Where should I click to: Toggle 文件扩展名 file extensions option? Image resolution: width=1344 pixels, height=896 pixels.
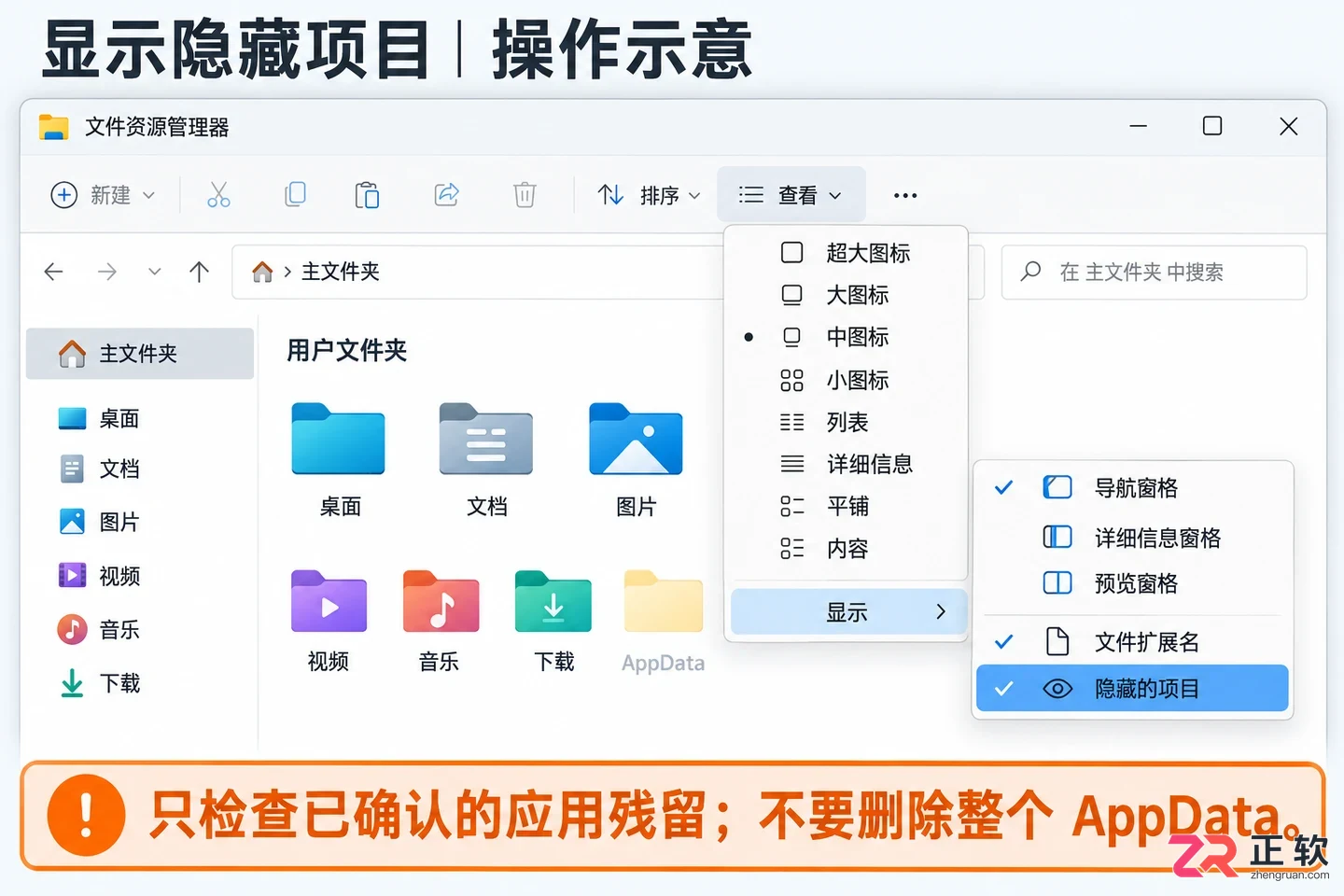(x=1133, y=641)
